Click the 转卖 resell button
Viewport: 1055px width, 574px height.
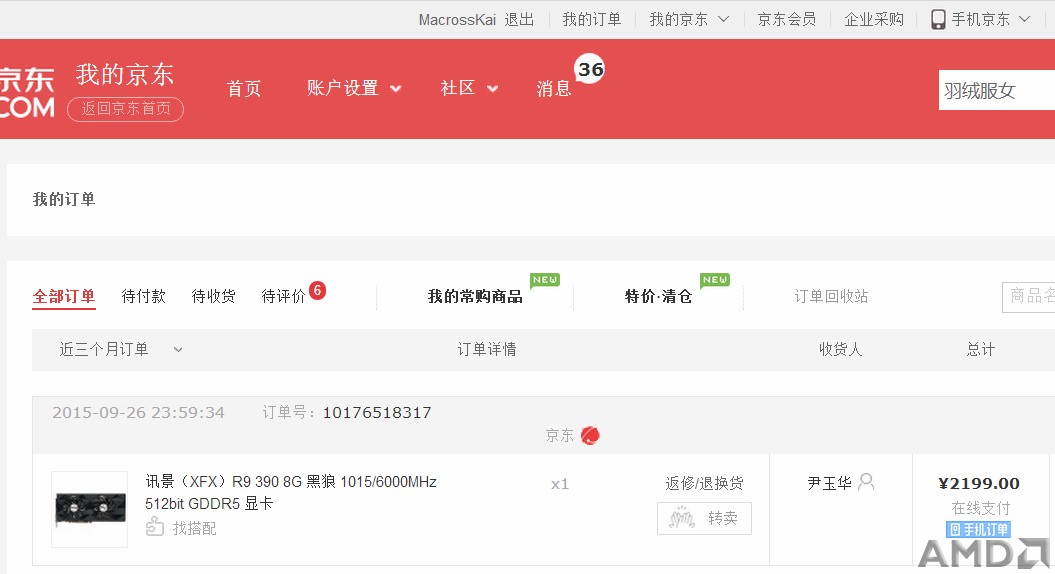(704, 518)
